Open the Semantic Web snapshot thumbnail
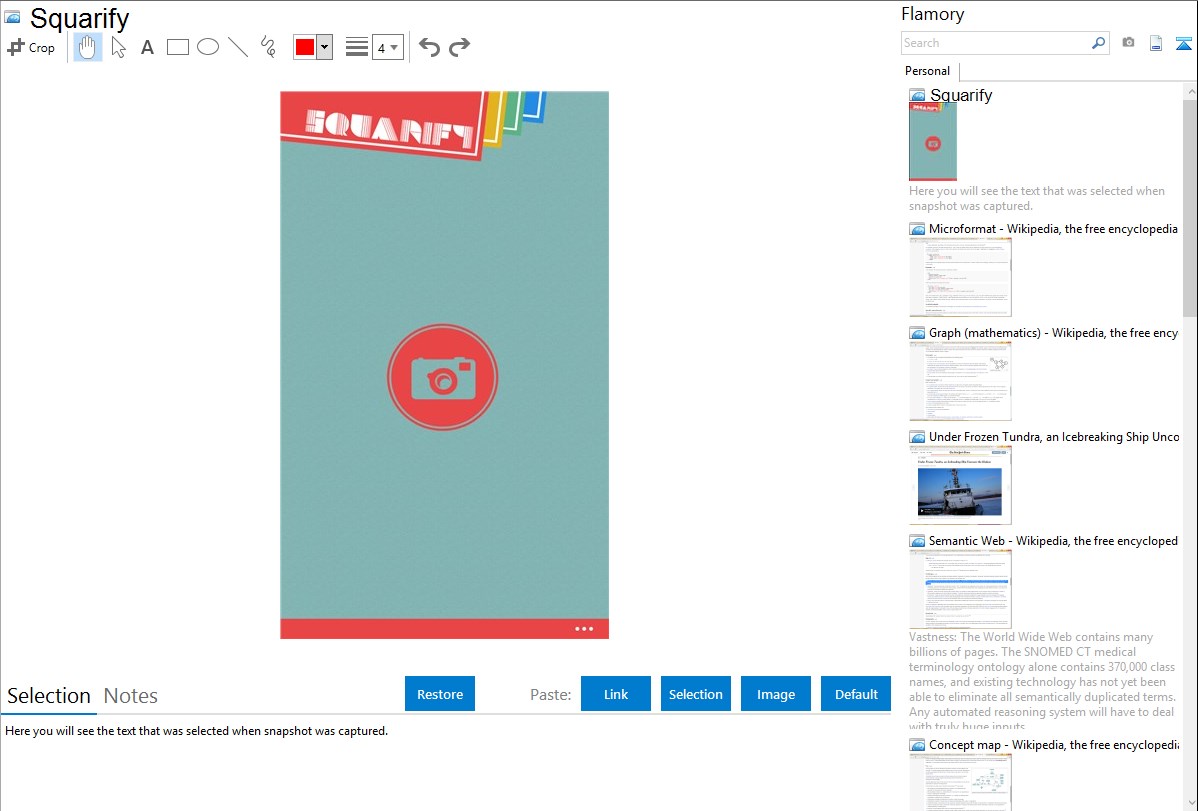 [960, 589]
